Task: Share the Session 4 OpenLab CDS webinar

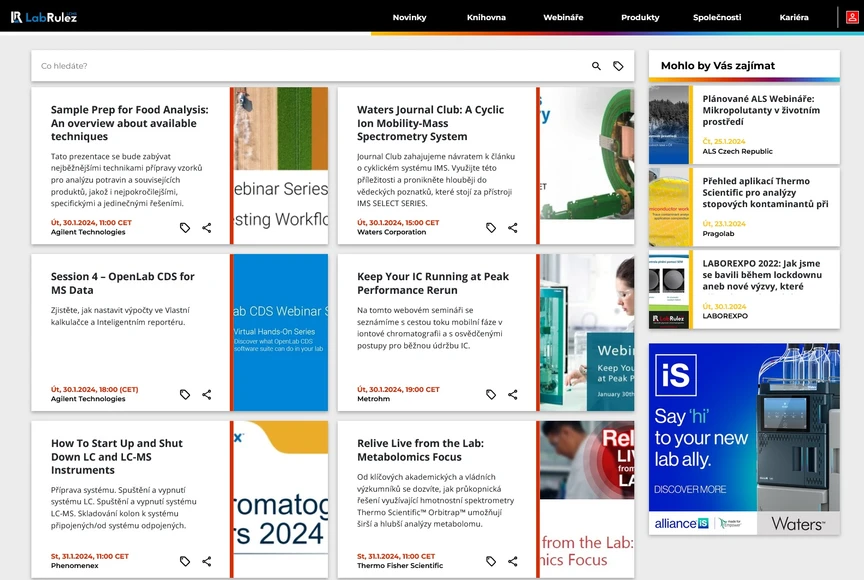Action: [207, 394]
